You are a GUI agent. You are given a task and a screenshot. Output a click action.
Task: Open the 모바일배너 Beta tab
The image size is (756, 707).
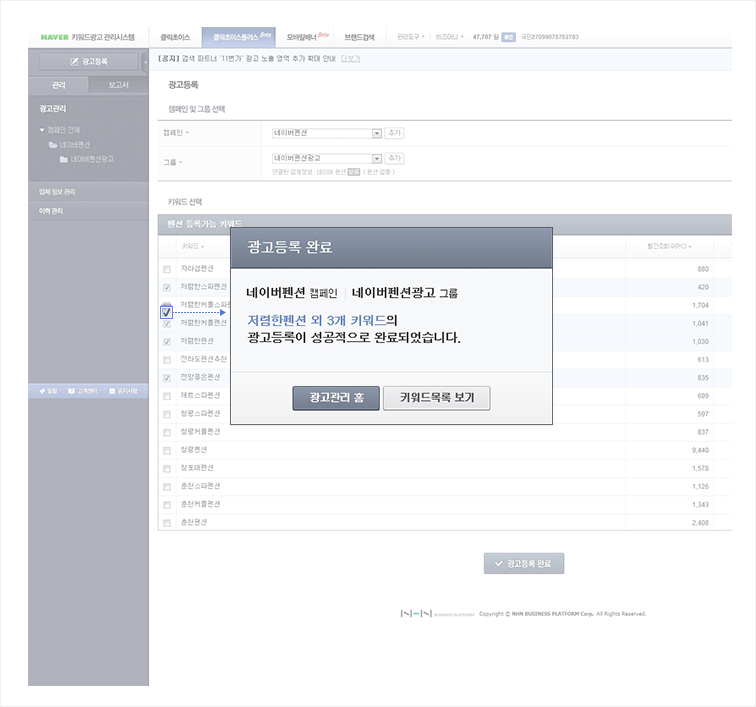(x=307, y=37)
